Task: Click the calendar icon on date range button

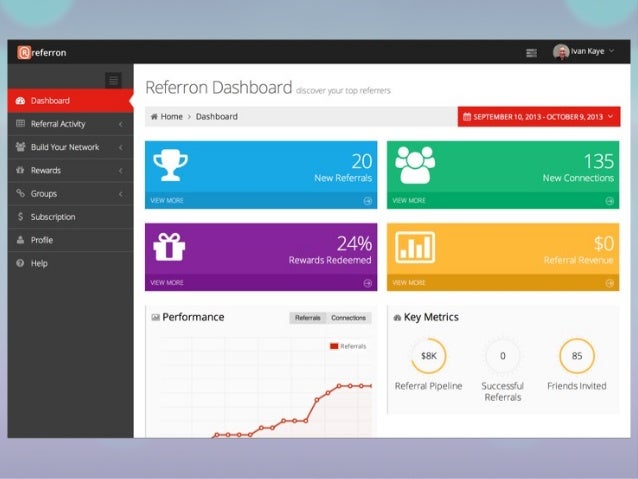Action: pyautogui.click(x=467, y=117)
